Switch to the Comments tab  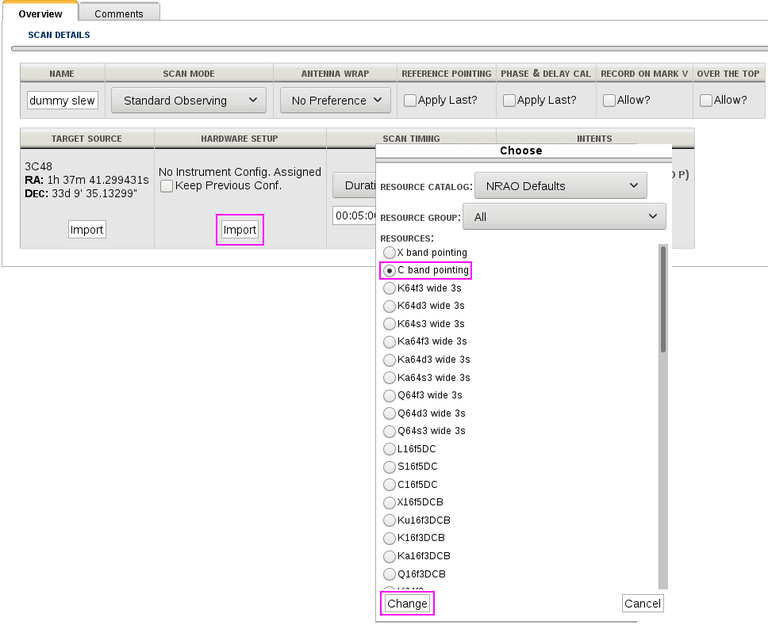pos(119,13)
